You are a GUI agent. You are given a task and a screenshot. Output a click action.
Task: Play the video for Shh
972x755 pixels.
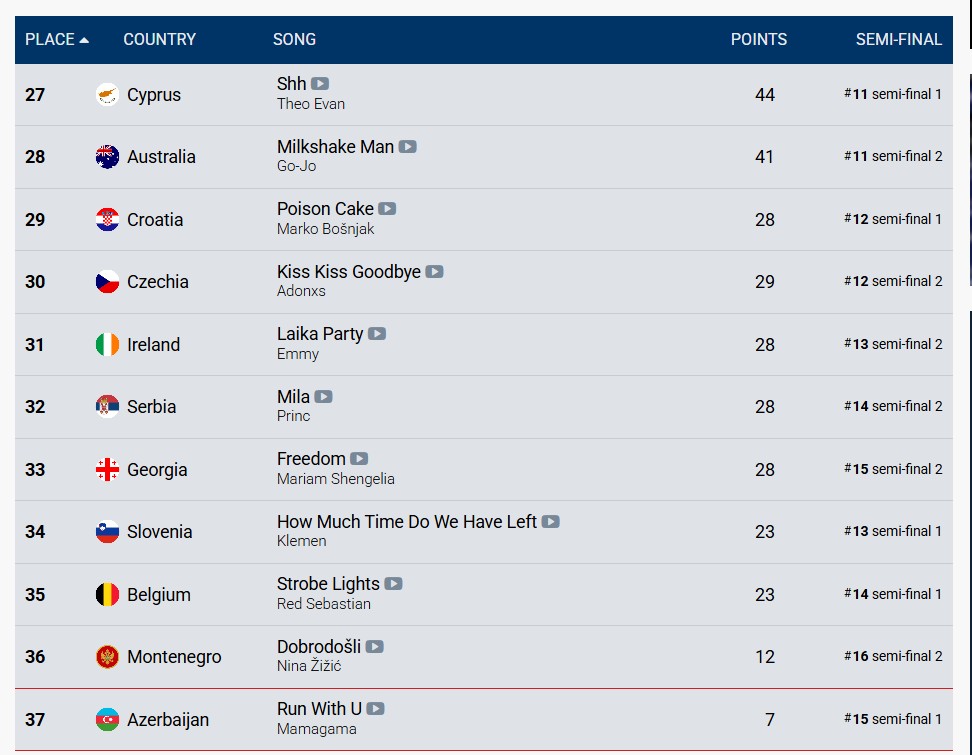point(319,84)
